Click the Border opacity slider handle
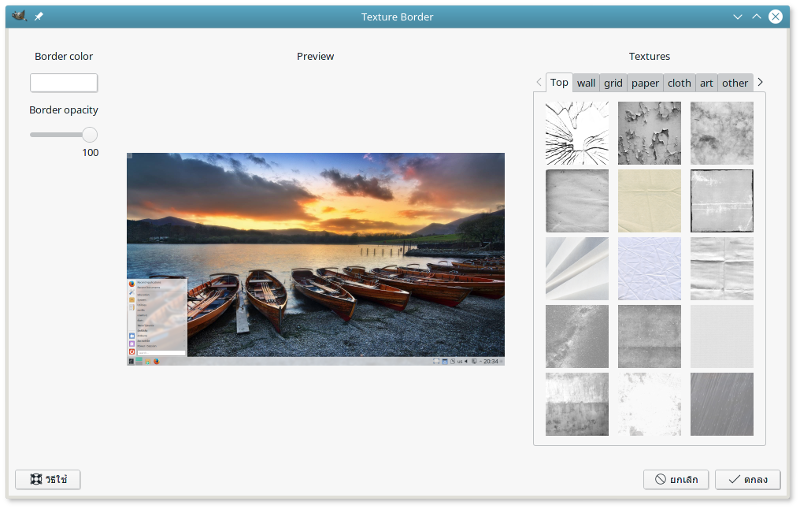The height and width of the screenshot is (509, 800). [89, 134]
